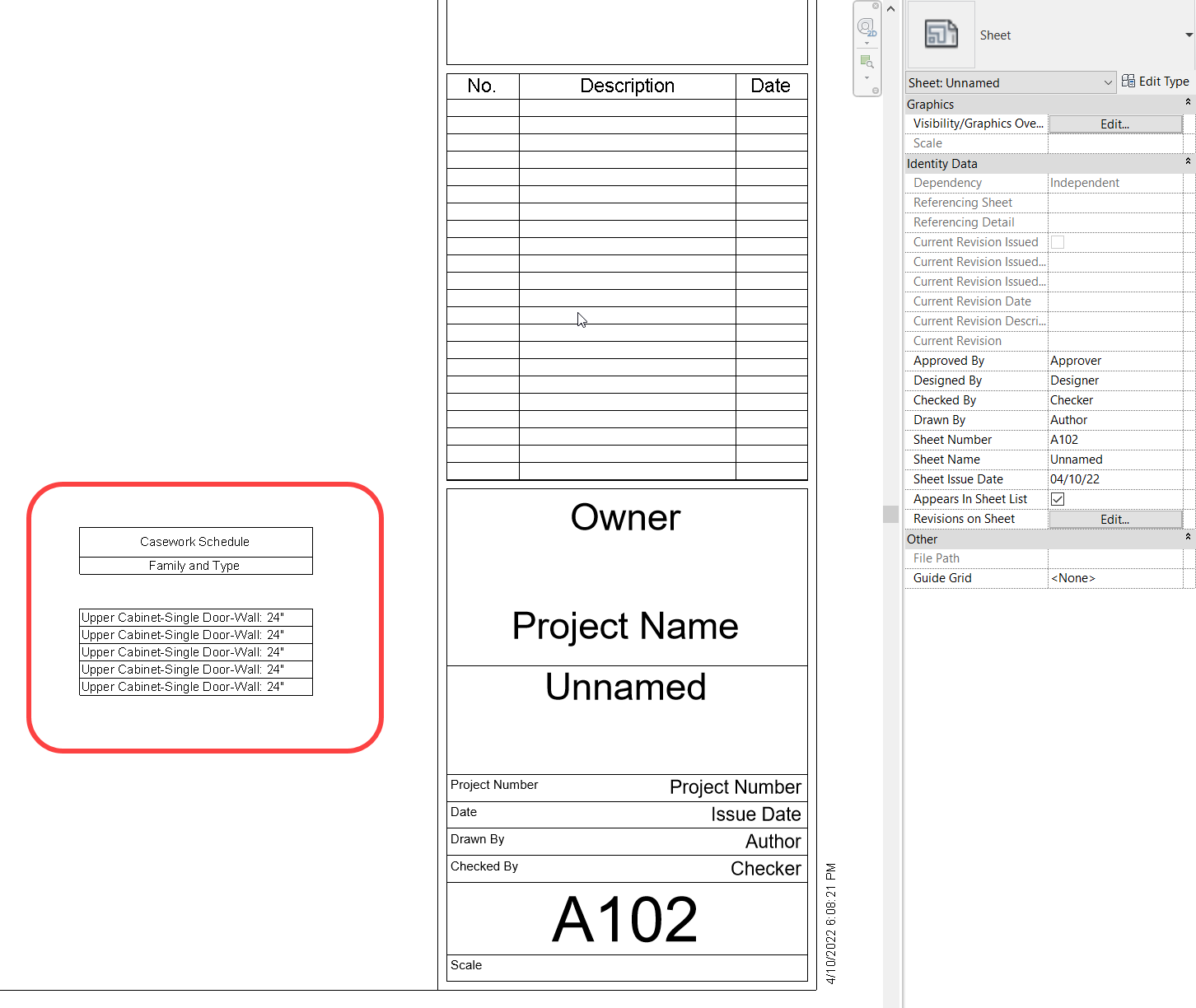The width and height of the screenshot is (1196, 1008).
Task: Collapse the Other section
Action: tap(1187, 538)
